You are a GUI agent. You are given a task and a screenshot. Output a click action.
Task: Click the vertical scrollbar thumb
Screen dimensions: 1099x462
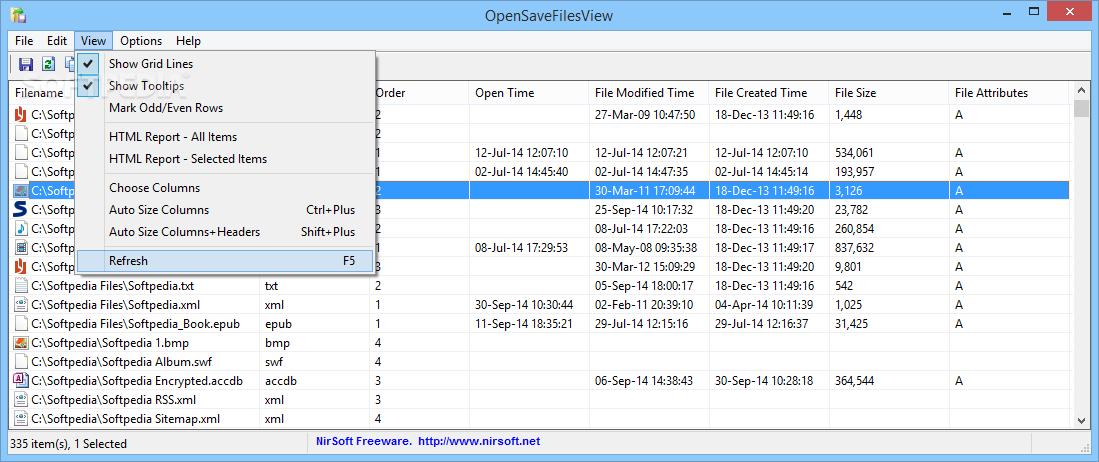tap(1080, 109)
